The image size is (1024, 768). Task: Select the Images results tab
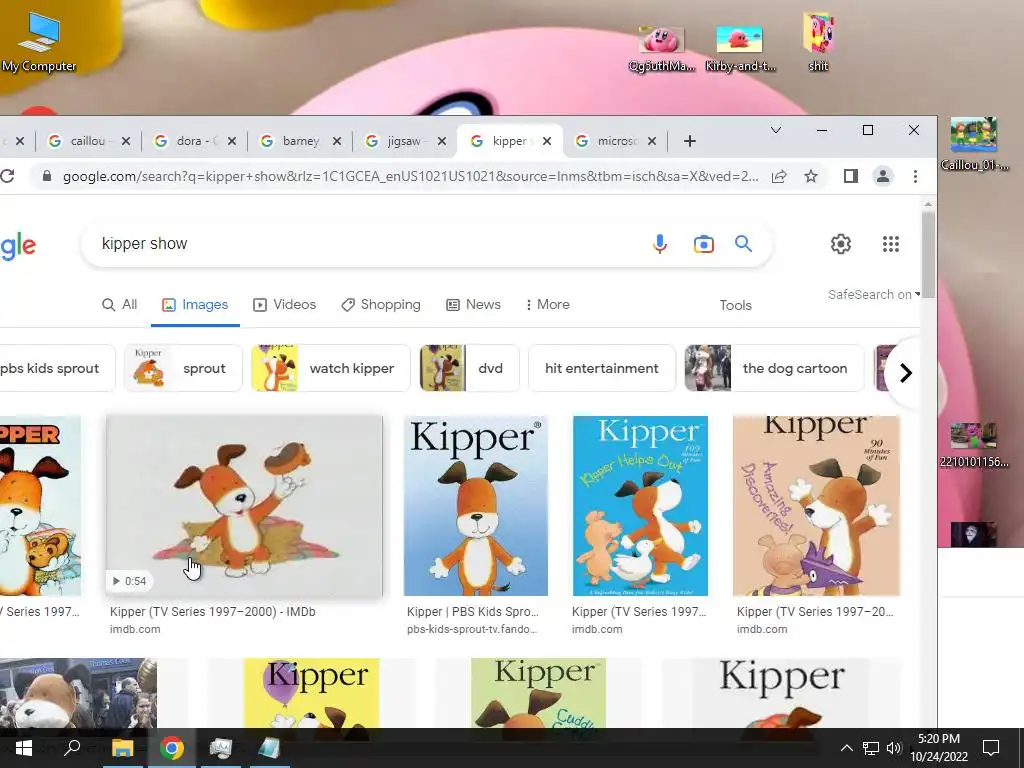[x=195, y=304]
